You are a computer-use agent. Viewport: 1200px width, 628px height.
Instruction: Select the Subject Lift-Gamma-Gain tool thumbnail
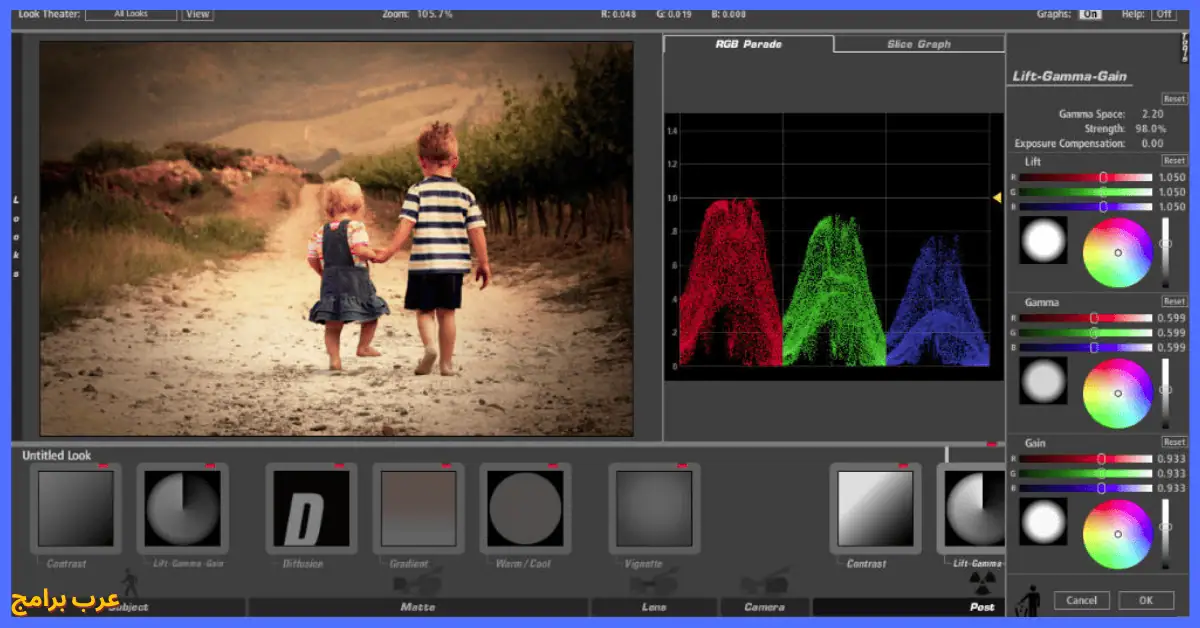click(x=182, y=508)
